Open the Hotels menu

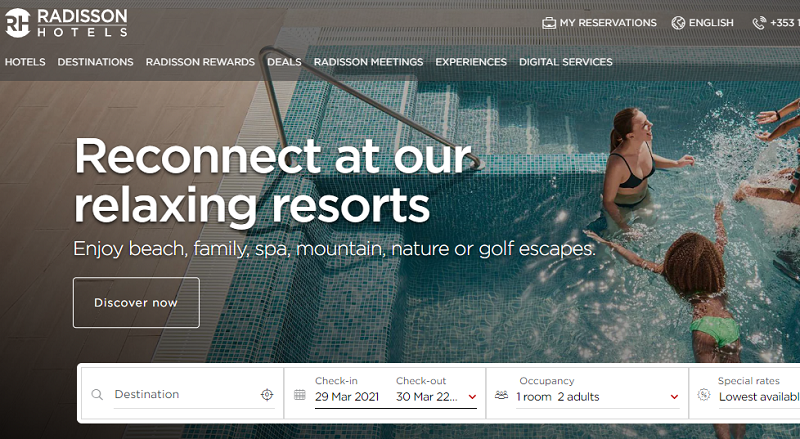click(x=25, y=62)
